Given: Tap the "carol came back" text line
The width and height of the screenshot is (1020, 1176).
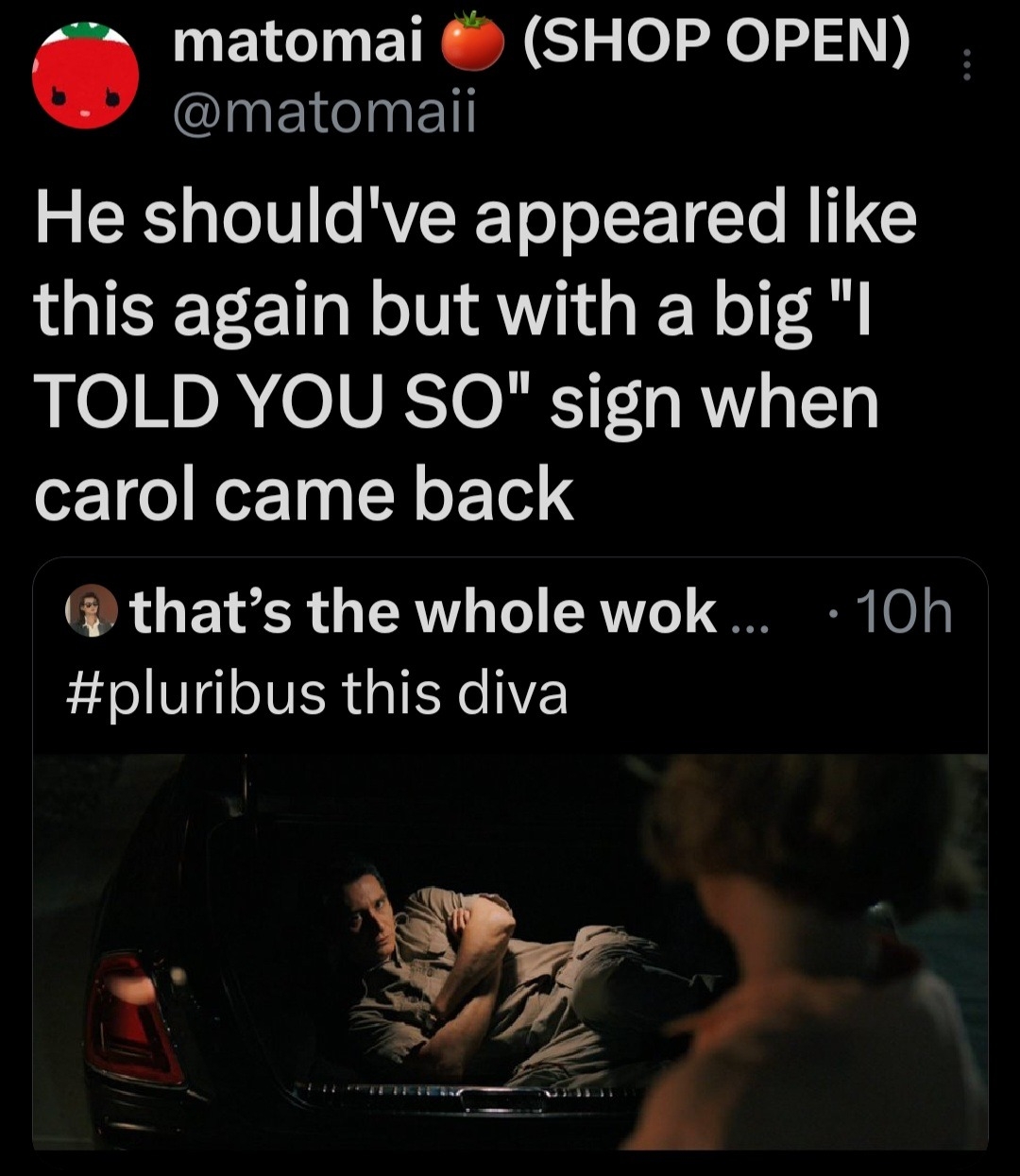Looking at the screenshot, I should pyautogui.click(x=303, y=493).
